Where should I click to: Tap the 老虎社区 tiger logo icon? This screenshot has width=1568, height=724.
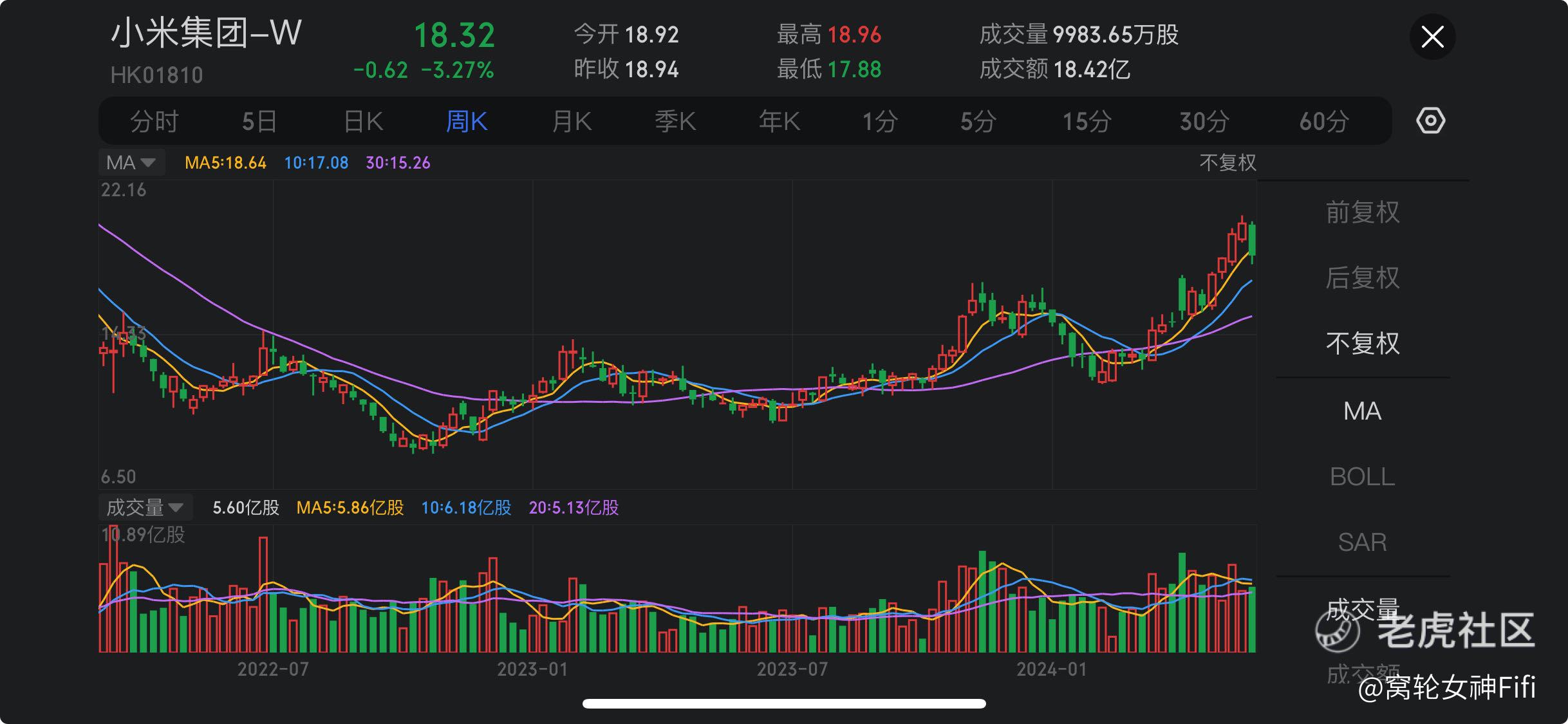[1338, 631]
